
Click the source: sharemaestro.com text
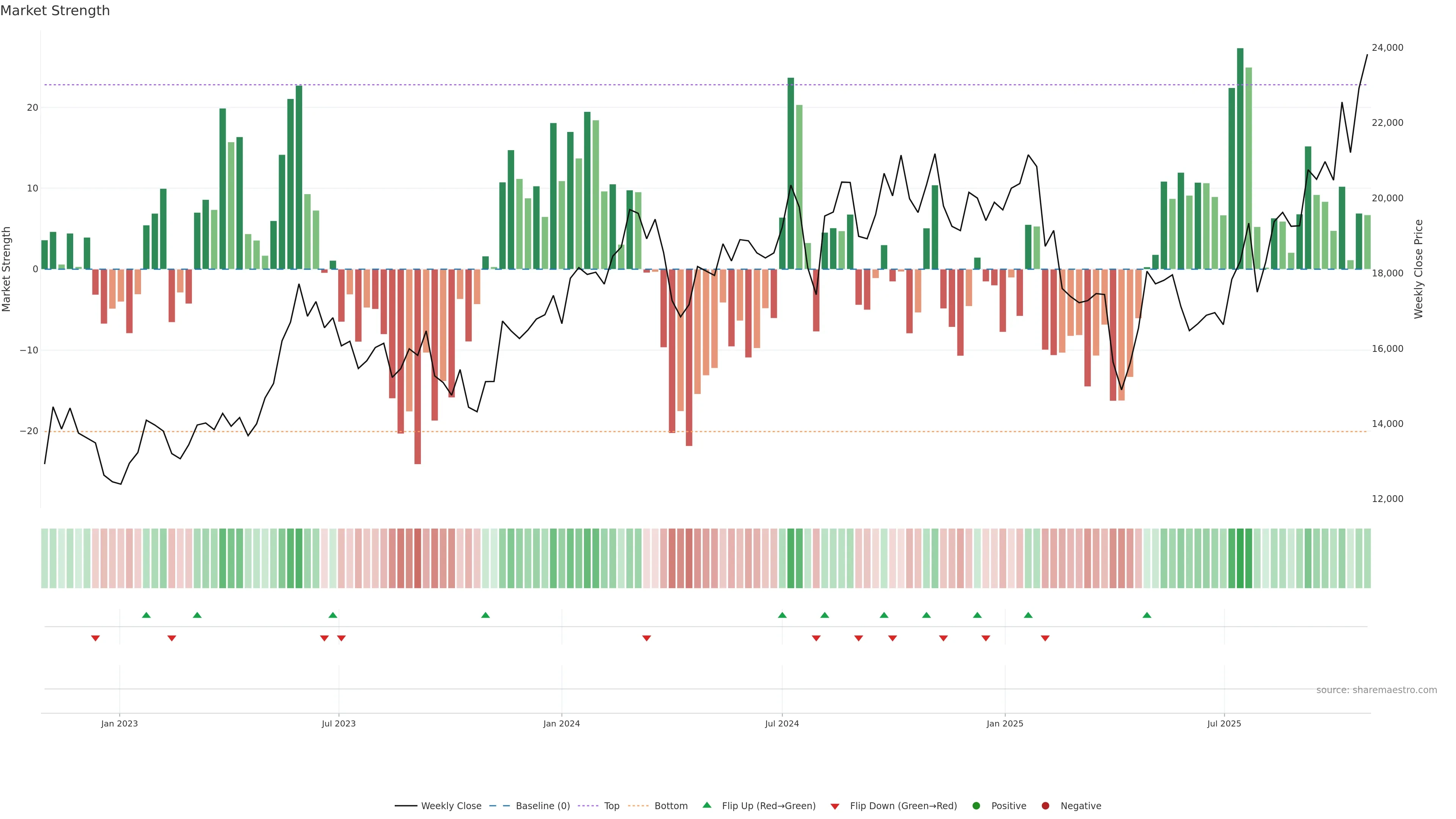1376,690
